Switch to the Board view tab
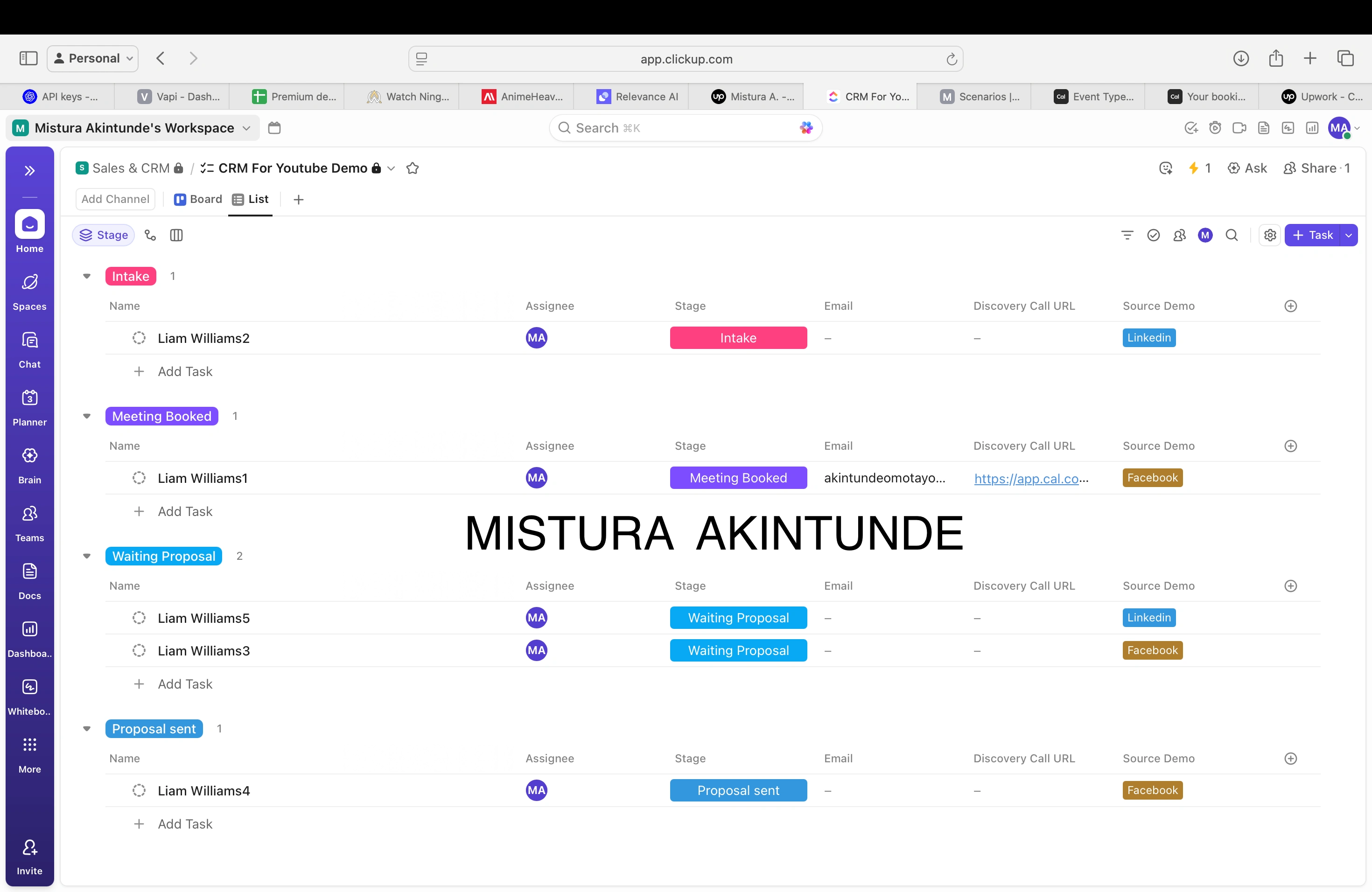This screenshot has width=1372, height=892. click(x=198, y=199)
